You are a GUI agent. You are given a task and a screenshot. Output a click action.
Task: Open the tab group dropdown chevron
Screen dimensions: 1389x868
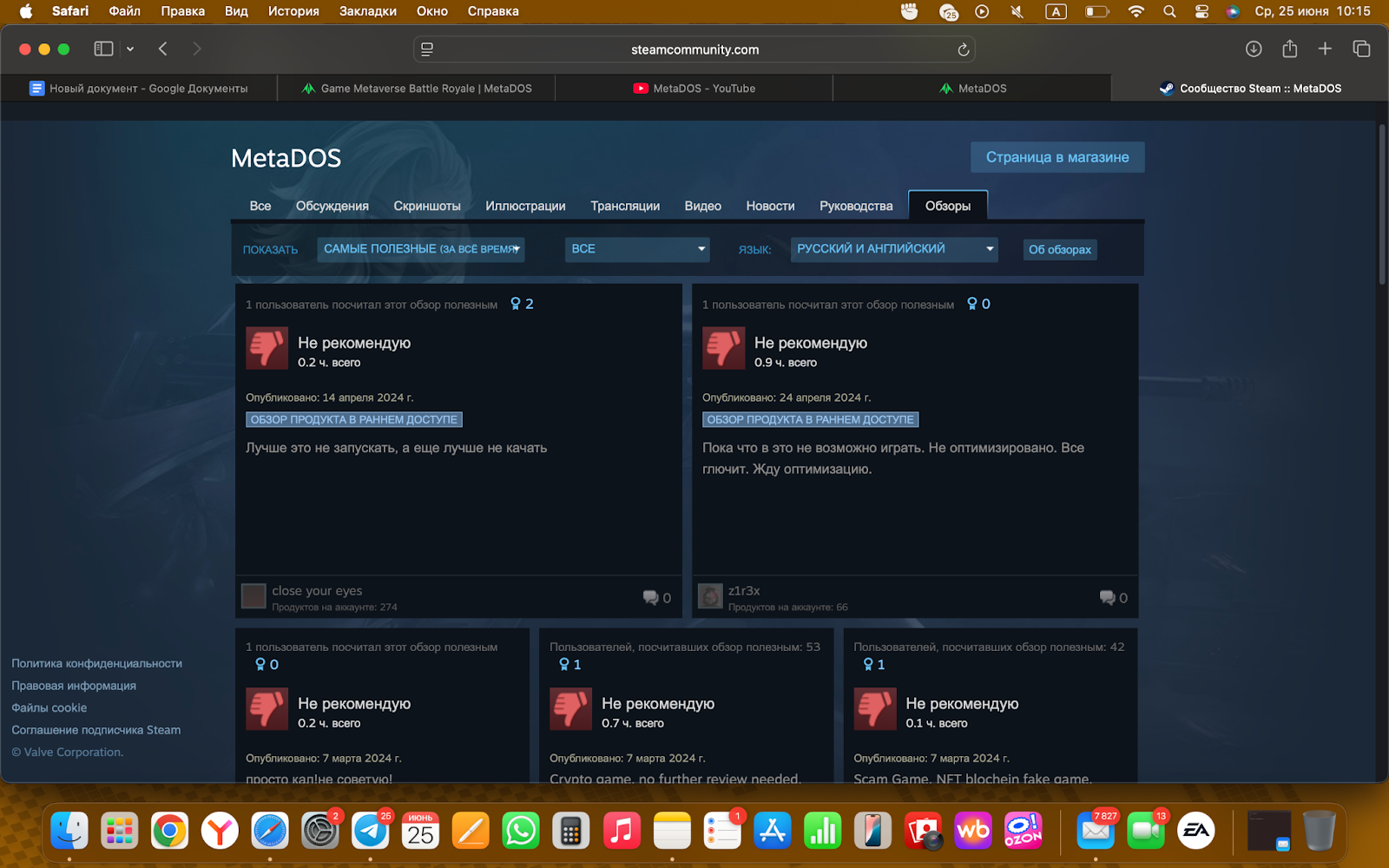click(x=130, y=49)
